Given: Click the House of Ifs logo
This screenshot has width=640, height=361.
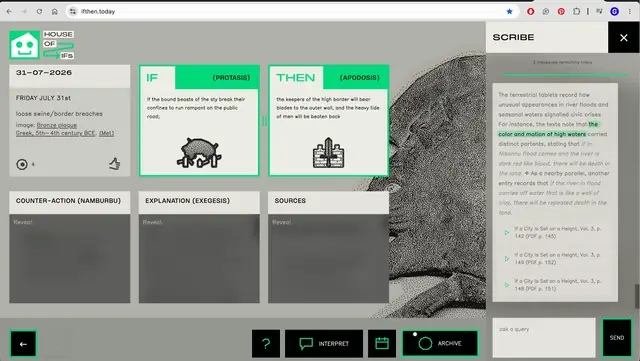Looking at the screenshot, I should click(x=42, y=45).
